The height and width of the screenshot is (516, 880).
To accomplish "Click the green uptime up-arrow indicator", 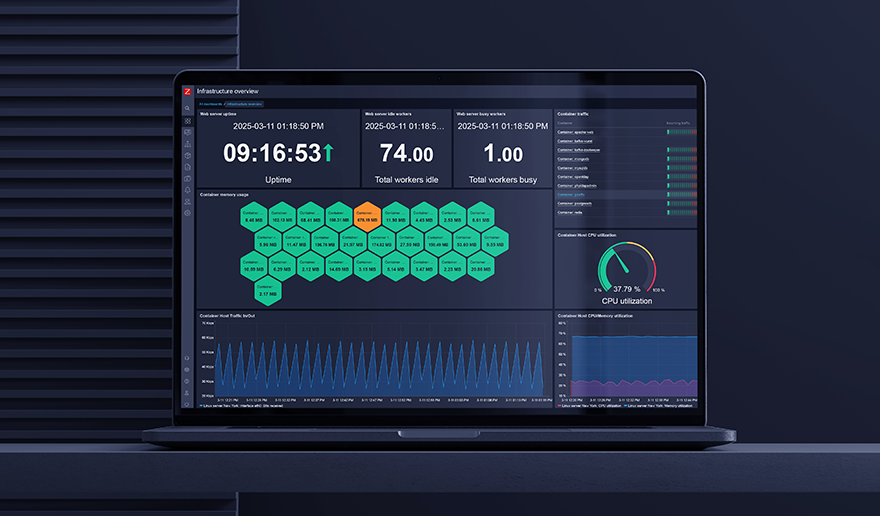I will pos(328,153).
